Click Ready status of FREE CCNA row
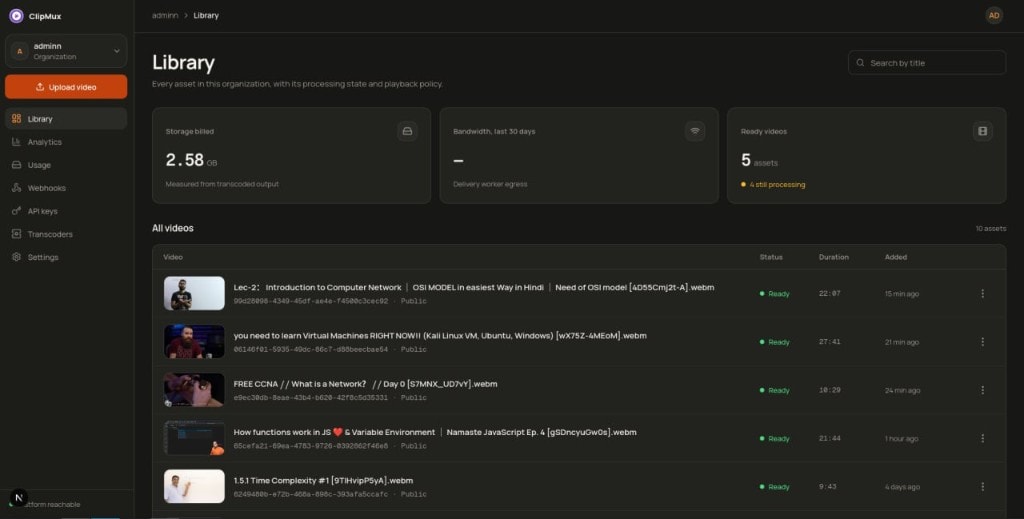Screen dimensions: 1024x519 (x=775, y=390)
